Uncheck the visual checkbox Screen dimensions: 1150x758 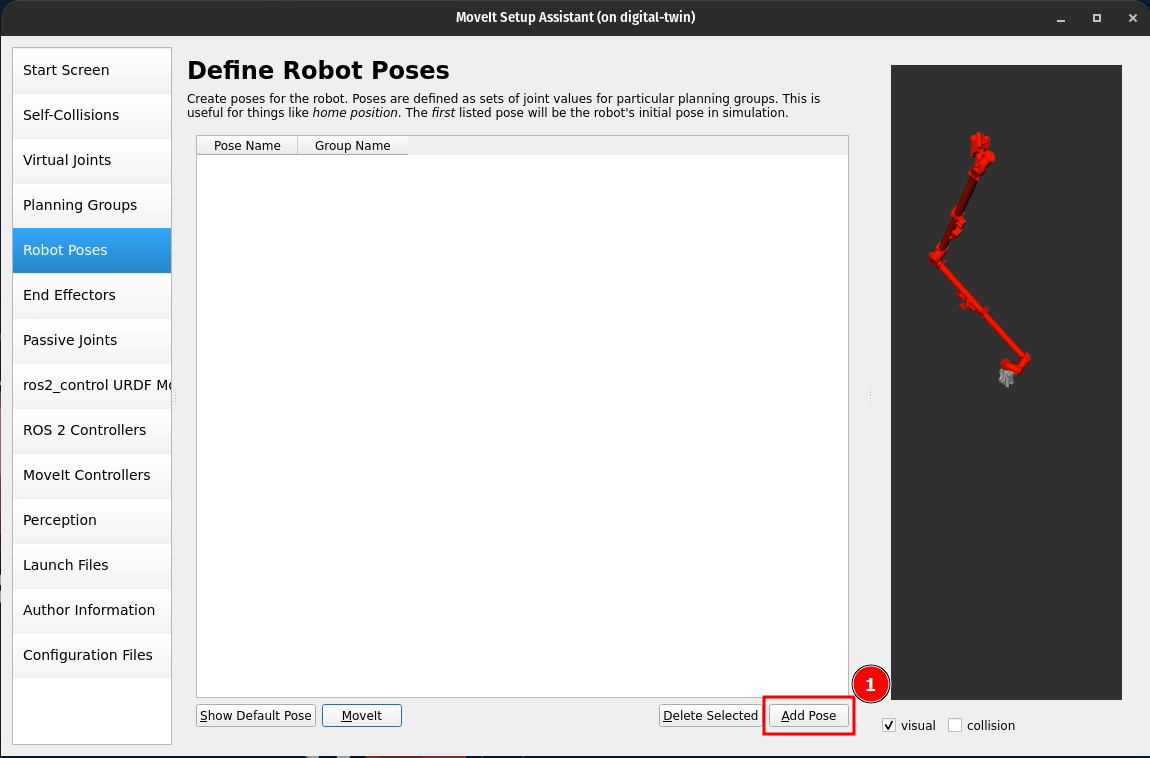point(889,726)
